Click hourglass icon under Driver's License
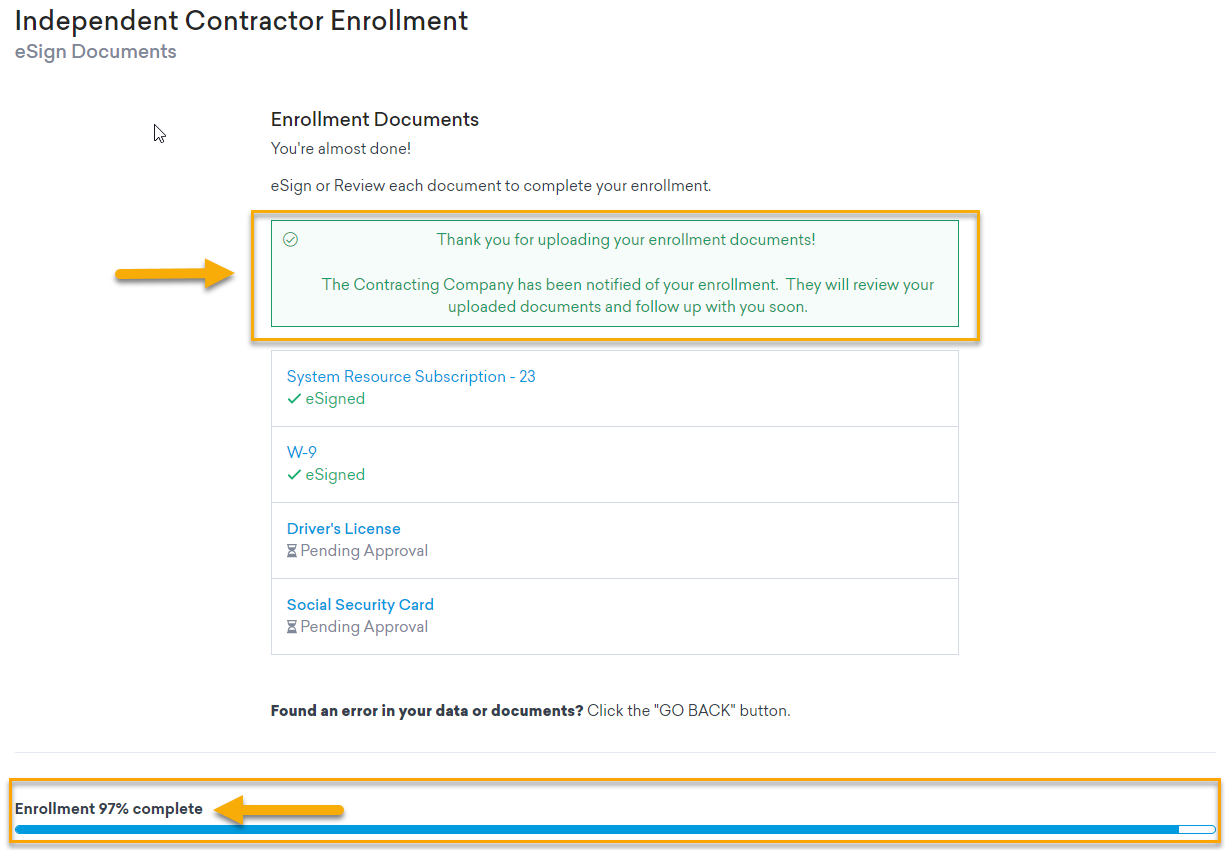Viewport: 1225px width, 850px height. (x=292, y=551)
